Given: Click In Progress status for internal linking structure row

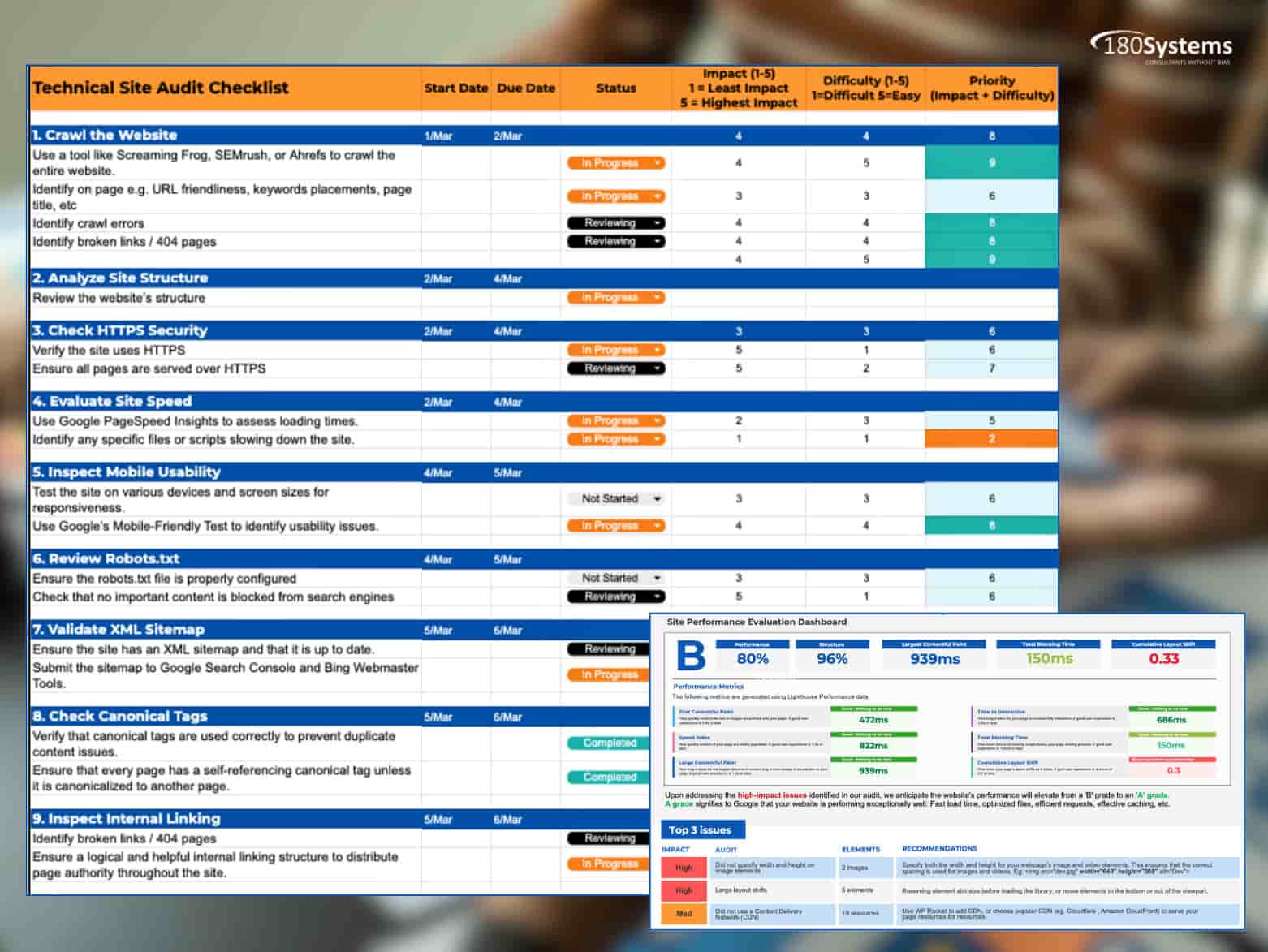Looking at the screenshot, I should [609, 864].
